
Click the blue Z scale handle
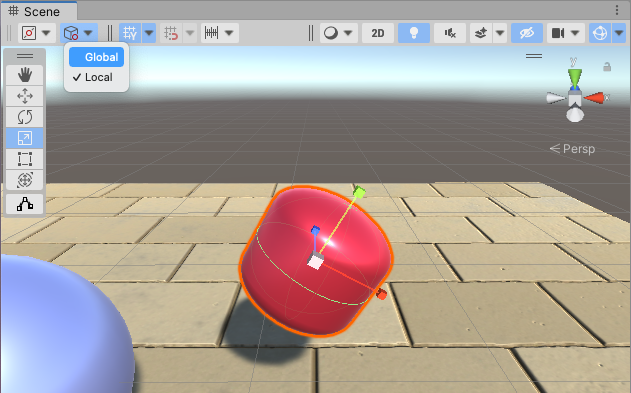316,230
